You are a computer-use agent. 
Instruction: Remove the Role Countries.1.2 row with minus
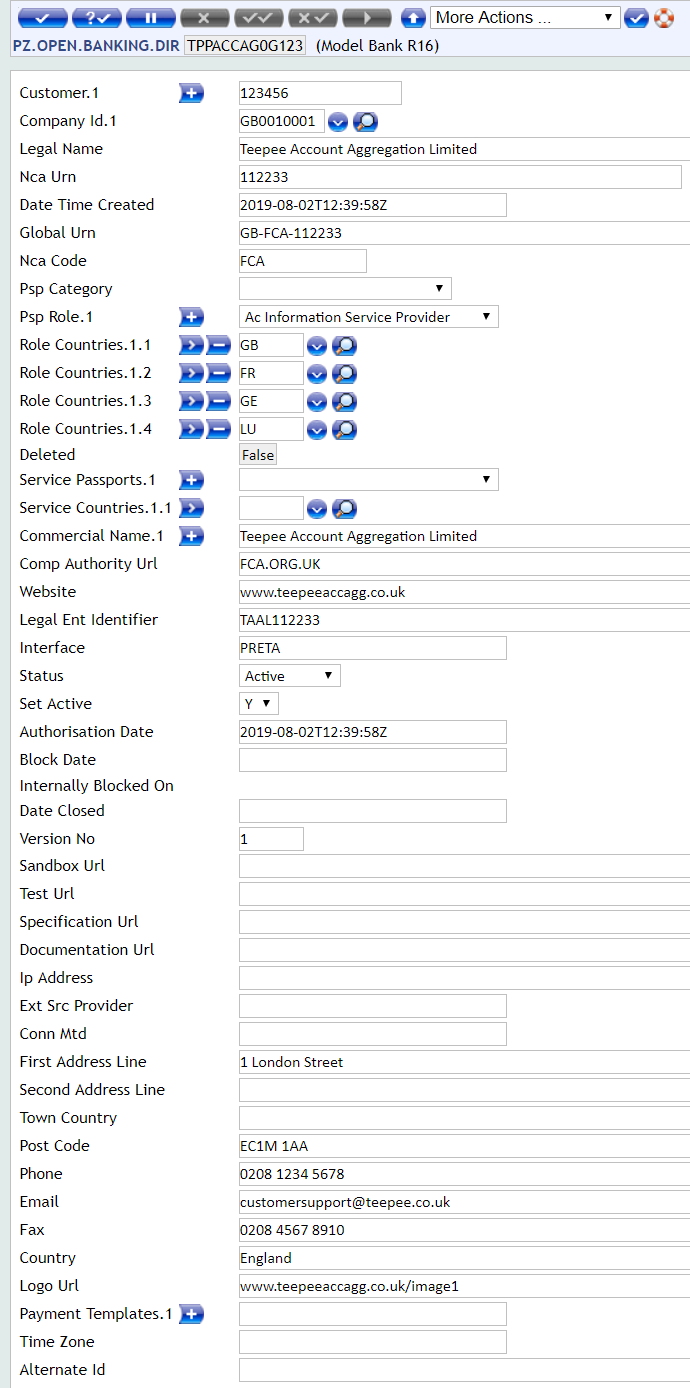[219, 374]
